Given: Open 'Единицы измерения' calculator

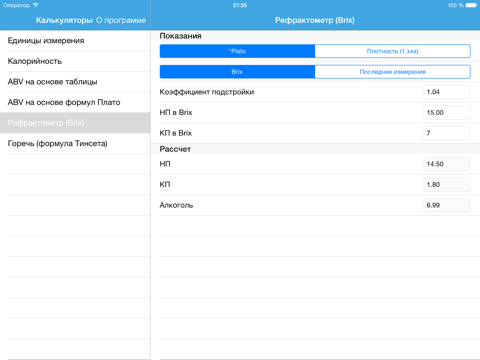Looking at the screenshot, I should (75, 41).
